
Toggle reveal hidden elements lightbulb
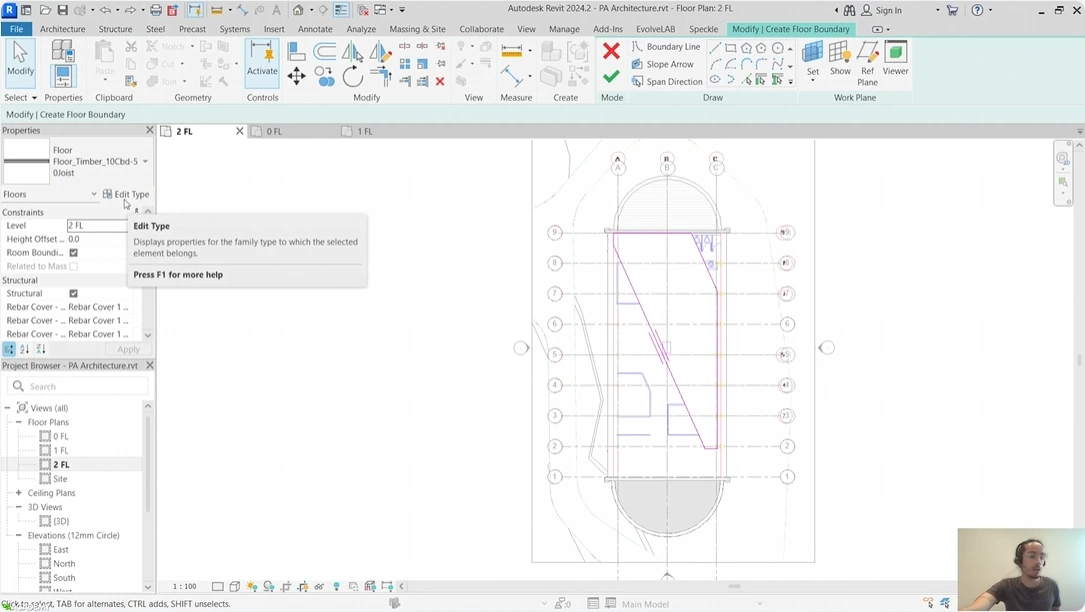[x=336, y=586]
